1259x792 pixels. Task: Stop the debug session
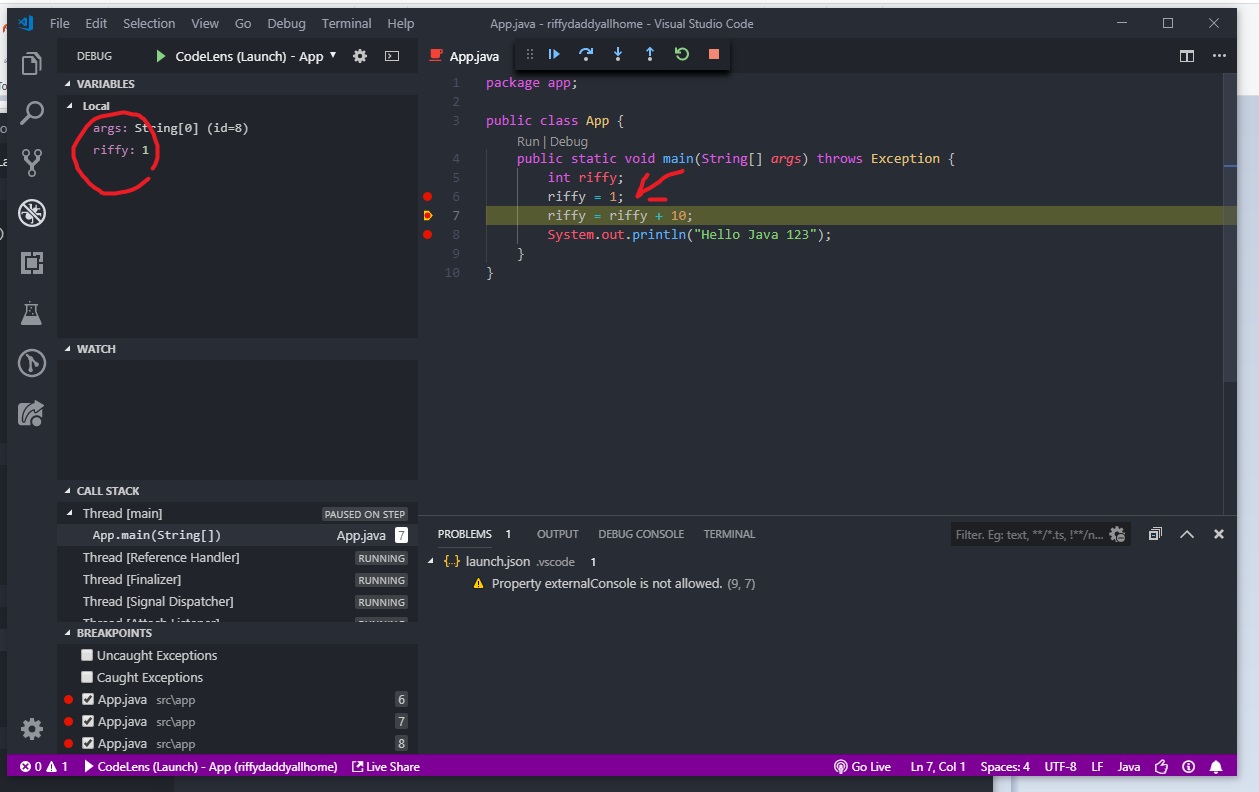coord(714,54)
